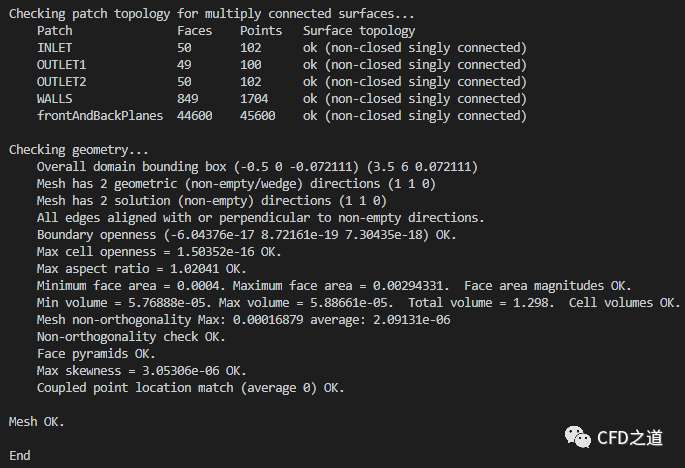The width and height of the screenshot is (685, 468).
Task: Click the INLET patch name
Action: point(54,48)
